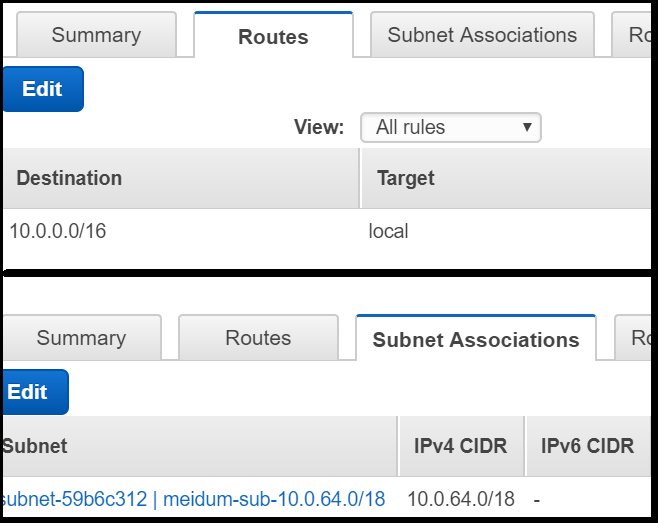Screen dimensions: 658x523
Task: Select the 10.0.64.0/18 CIDR cell
Action: click(459, 499)
